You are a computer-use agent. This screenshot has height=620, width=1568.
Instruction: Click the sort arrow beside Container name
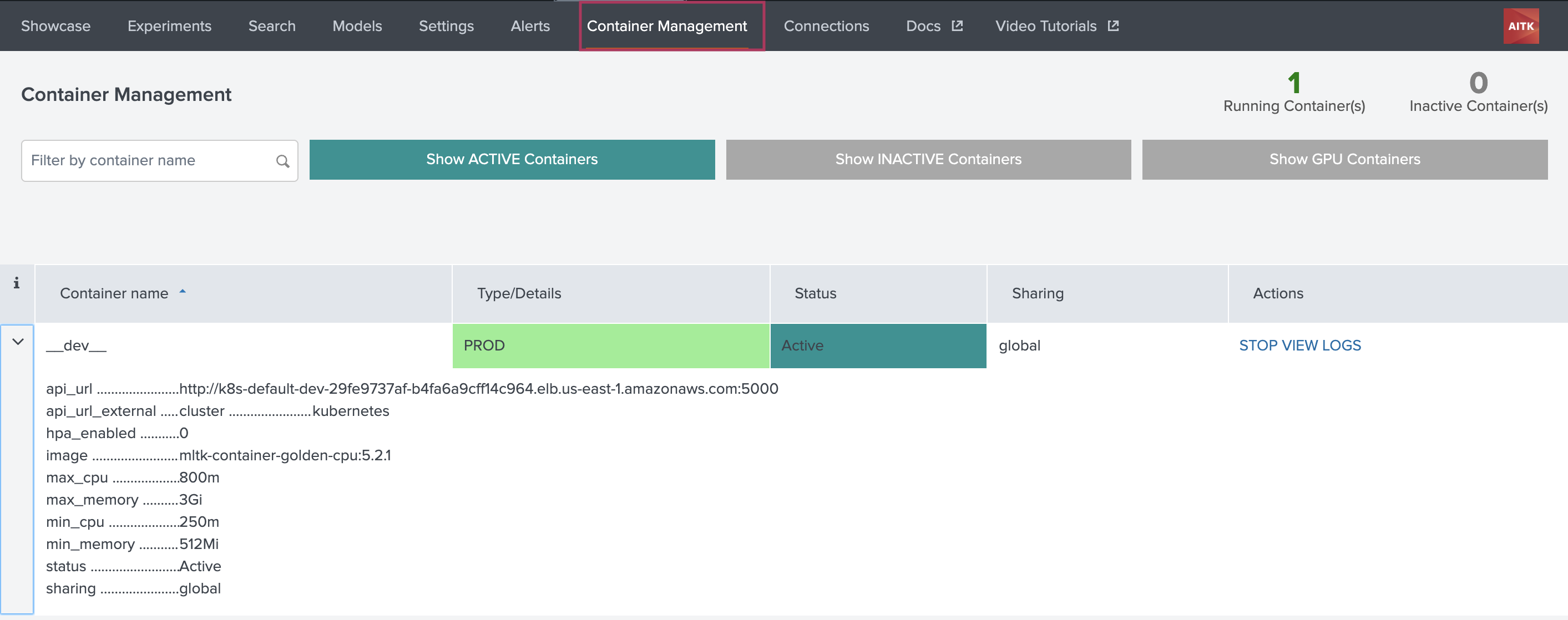(x=182, y=292)
